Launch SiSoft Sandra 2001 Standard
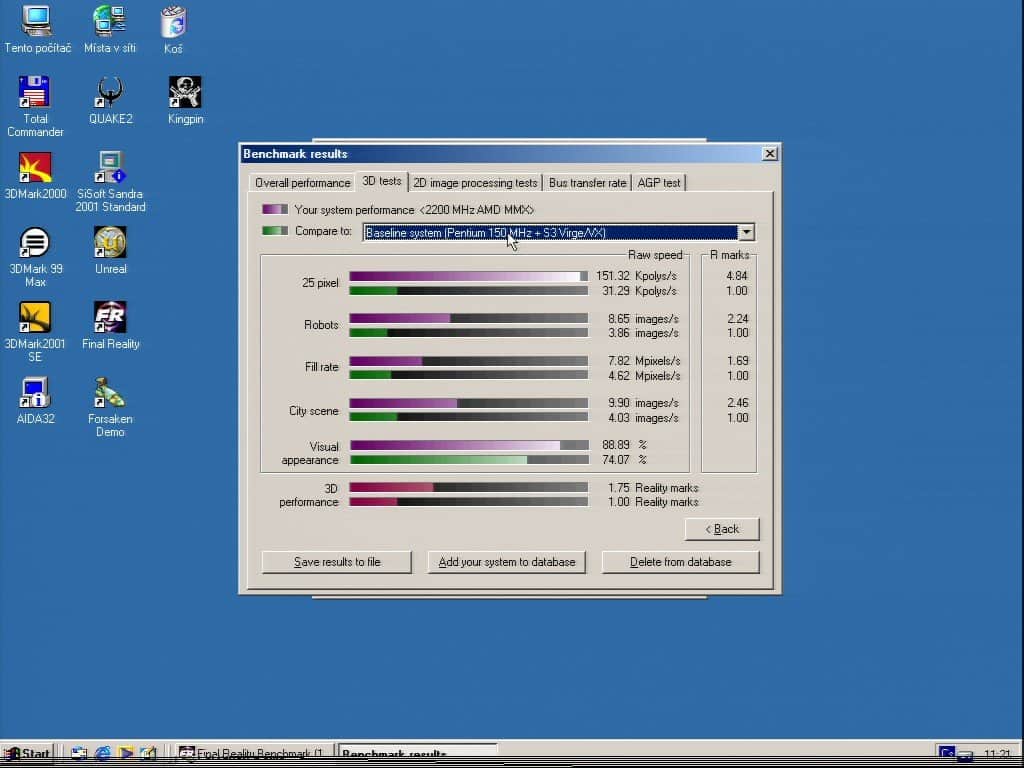Image resolution: width=1024 pixels, height=768 pixels. [110, 168]
